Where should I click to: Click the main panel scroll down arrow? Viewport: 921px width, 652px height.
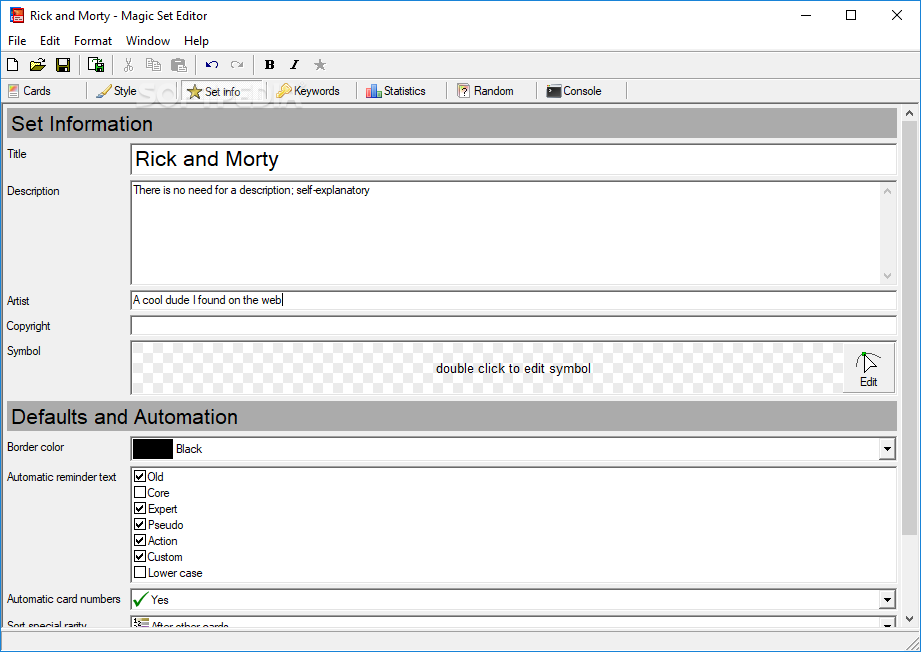point(909,619)
